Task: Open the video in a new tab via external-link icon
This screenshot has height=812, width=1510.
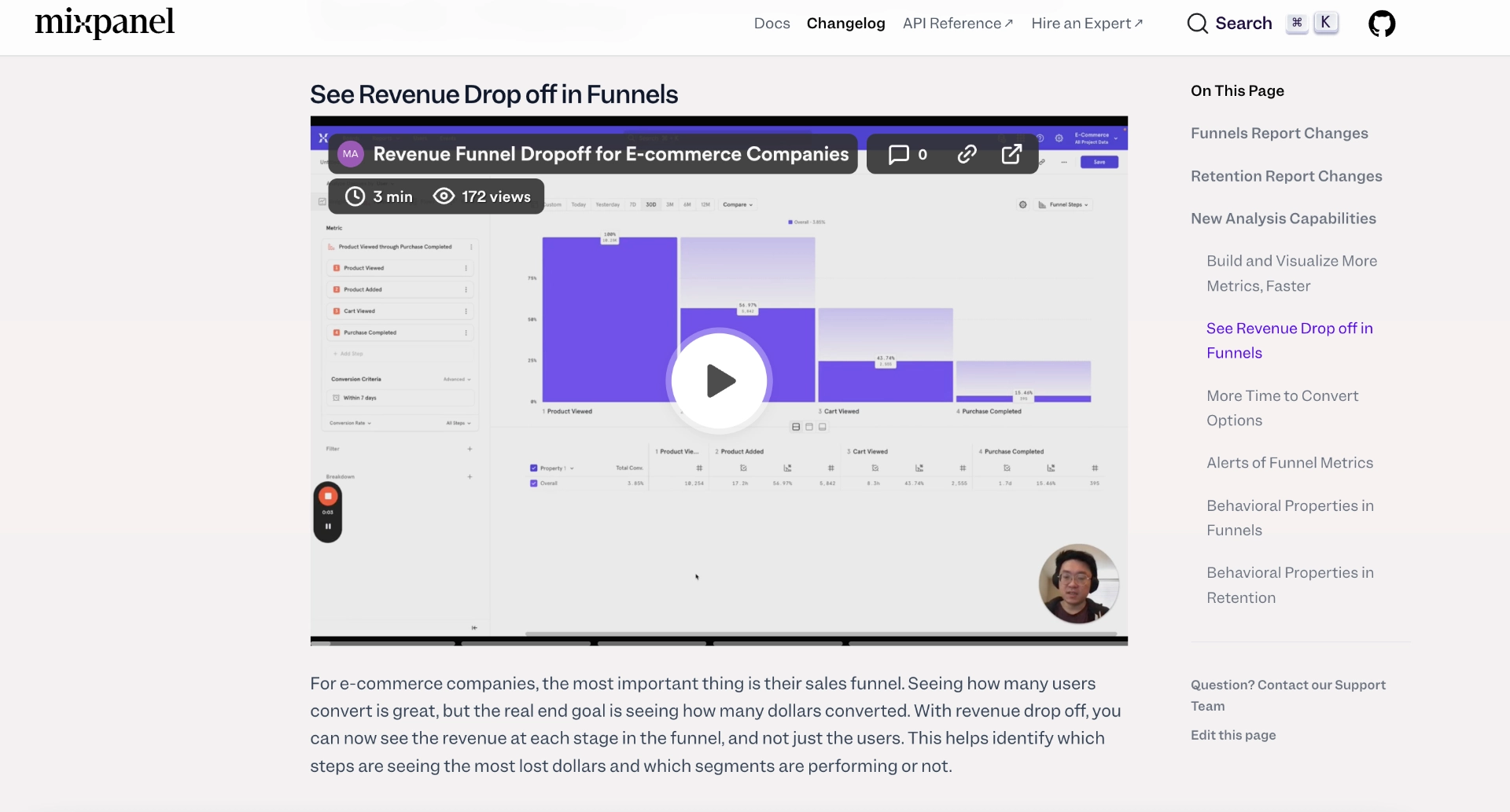Action: tap(1012, 154)
